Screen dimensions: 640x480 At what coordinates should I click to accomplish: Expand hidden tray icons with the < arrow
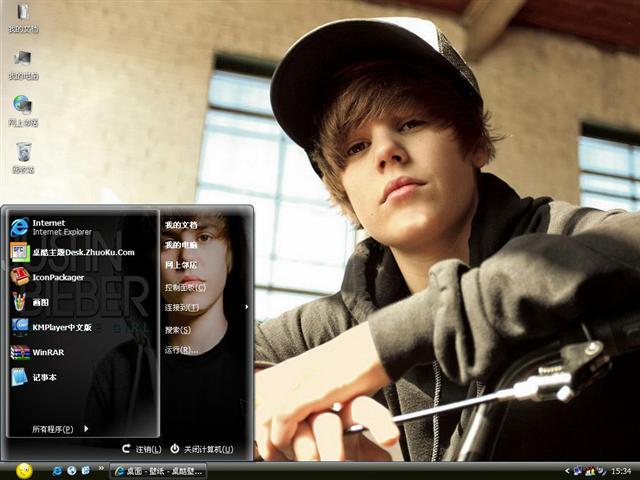click(567, 471)
